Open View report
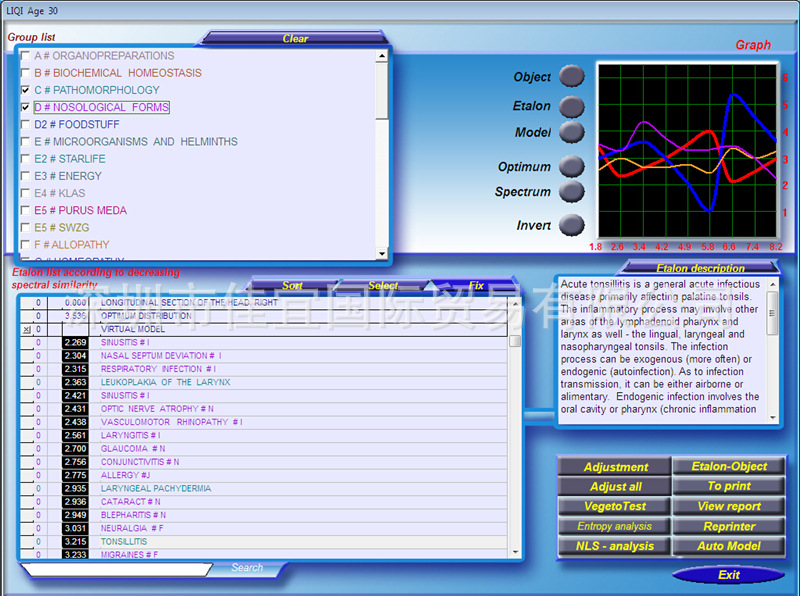The image size is (800, 596). [x=729, y=506]
